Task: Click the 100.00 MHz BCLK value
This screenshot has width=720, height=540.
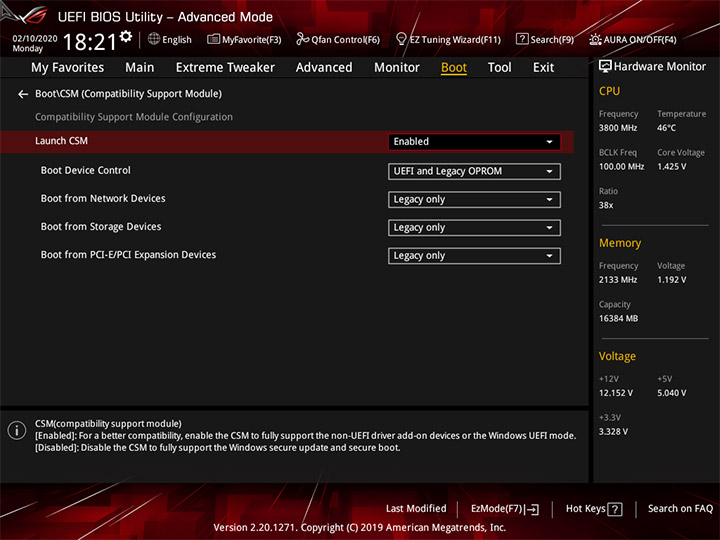Action: pyautogui.click(x=621, y=166)
